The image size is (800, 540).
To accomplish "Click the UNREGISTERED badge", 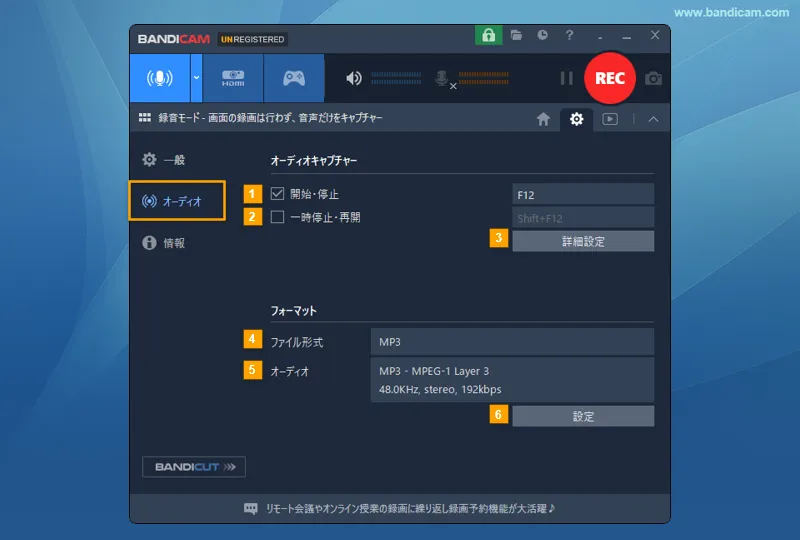I will click(253, 39).
